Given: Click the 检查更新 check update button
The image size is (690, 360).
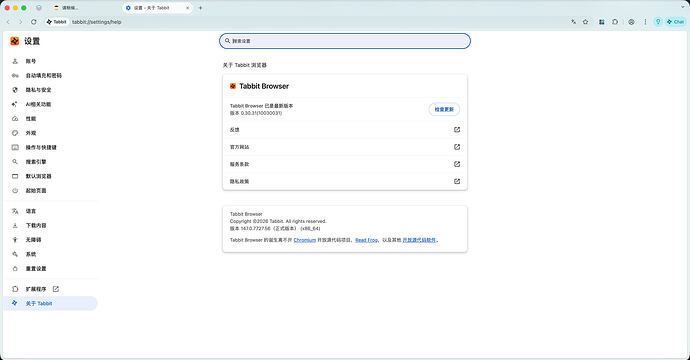Looking at the screenshot, I should tap(444, 109).
